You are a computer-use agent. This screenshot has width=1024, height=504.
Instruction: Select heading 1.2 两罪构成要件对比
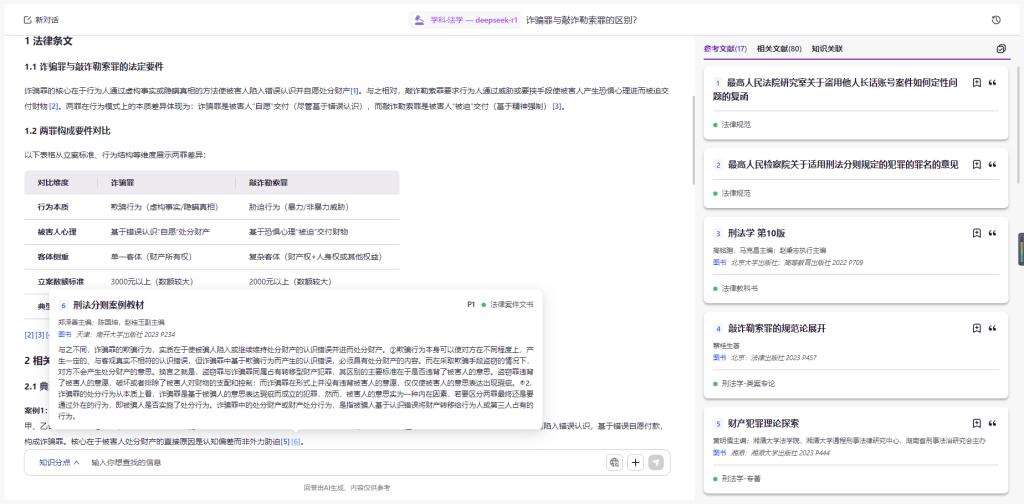pyautogui.click(x=67, y=131)
